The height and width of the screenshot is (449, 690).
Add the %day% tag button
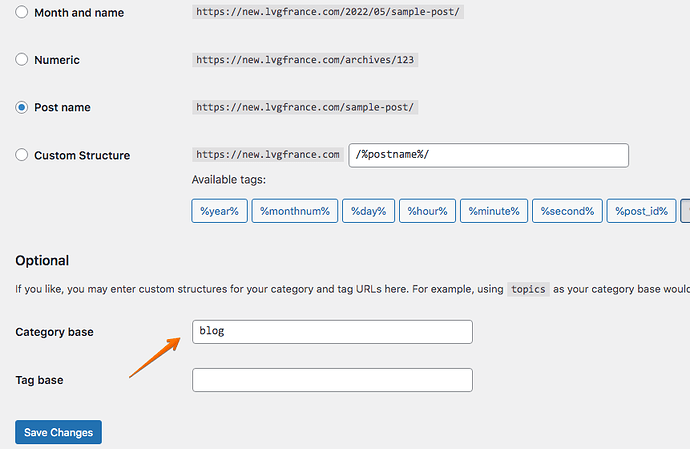coord(368,211)
